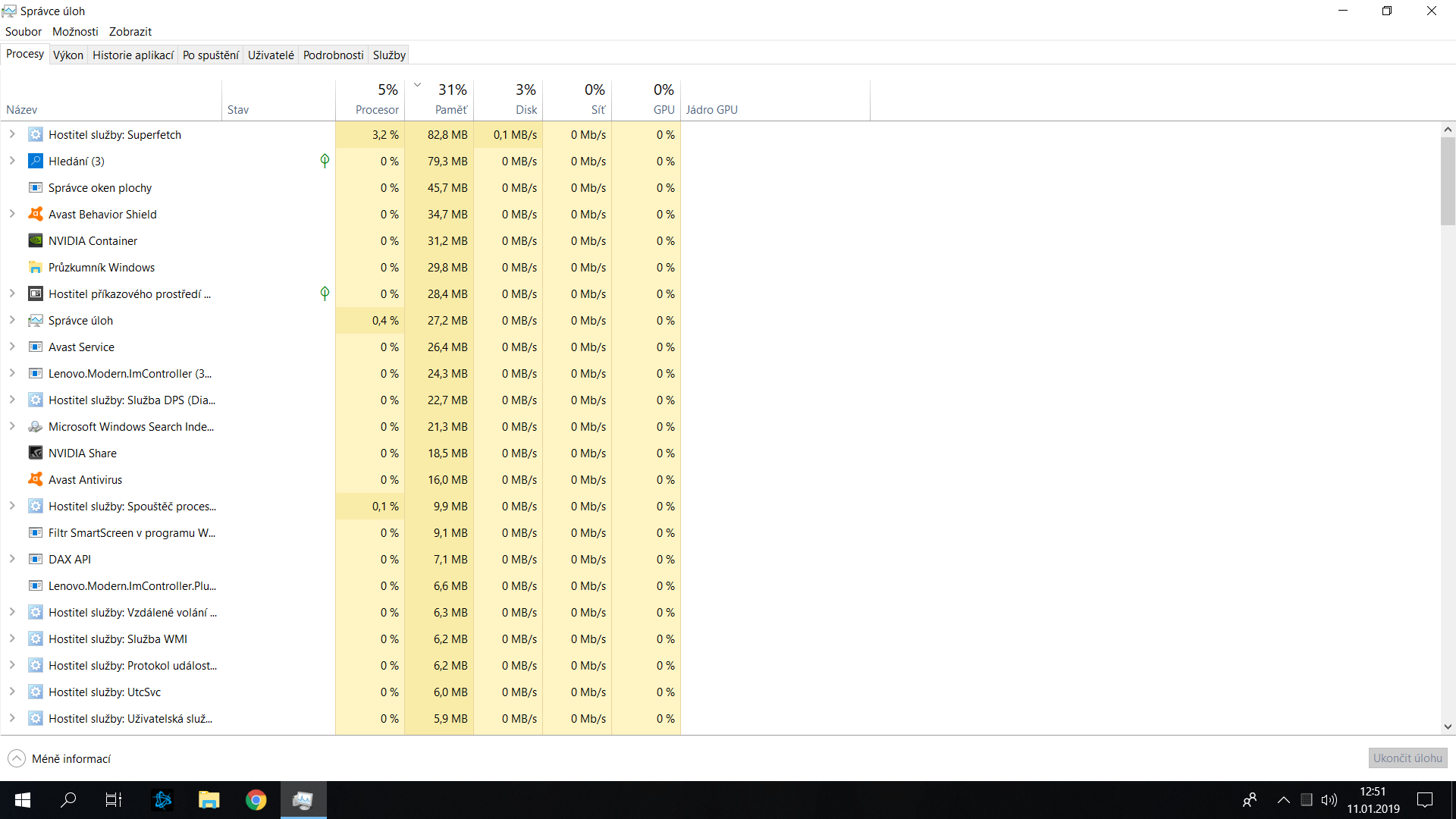Click the Microsoft Windows Search Indexer icon
The height and width of the screenshot is (819, 1456).
35,426
